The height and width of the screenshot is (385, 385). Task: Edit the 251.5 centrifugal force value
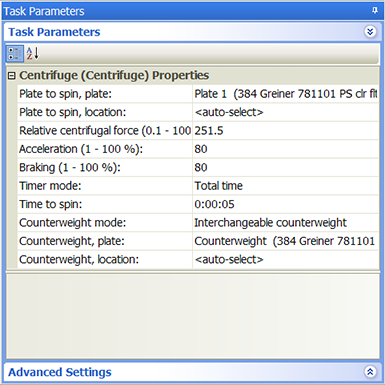pyautogui.click(x=286, y=131)
